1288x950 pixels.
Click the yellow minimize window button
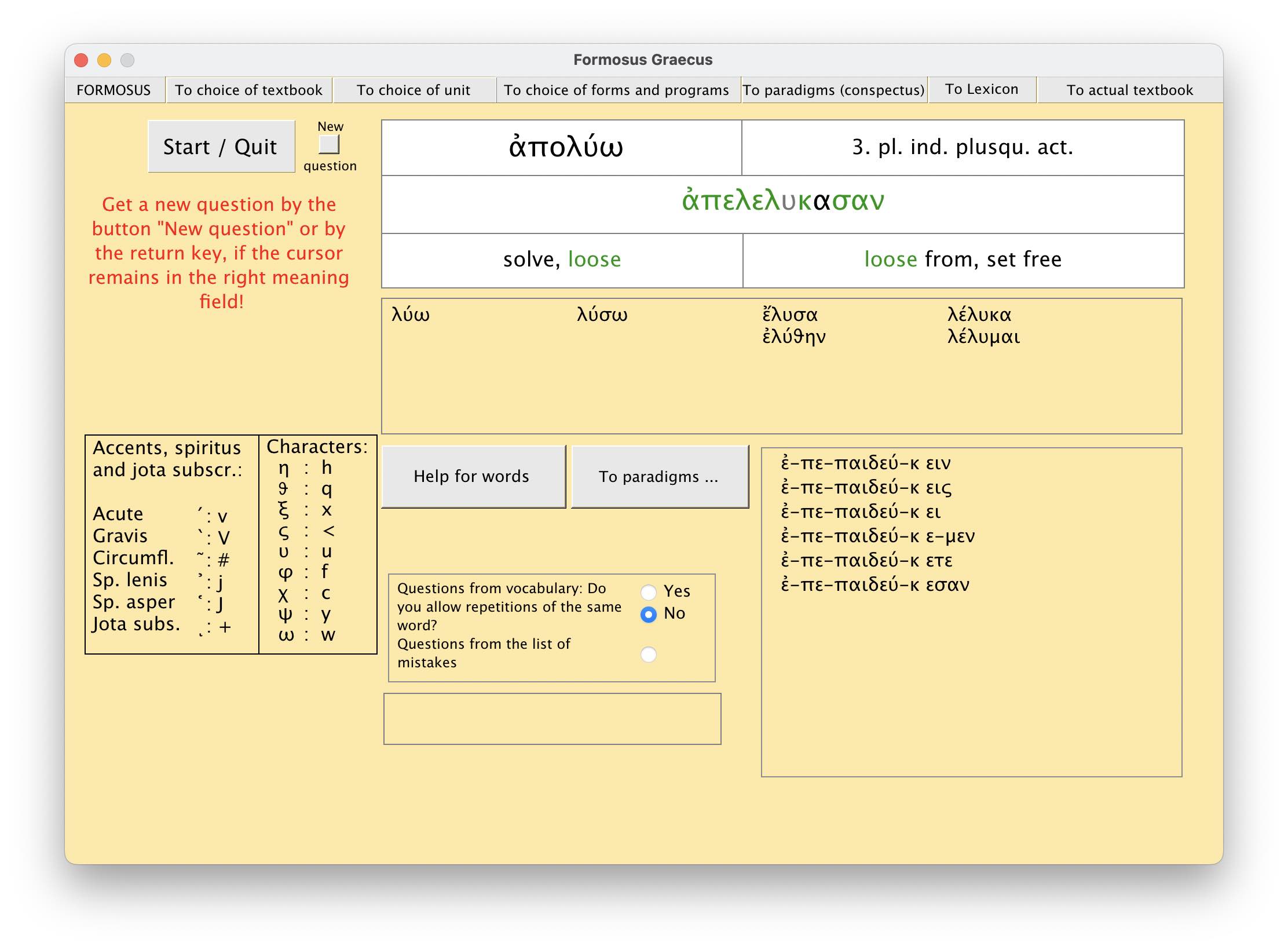coord(104,60)
